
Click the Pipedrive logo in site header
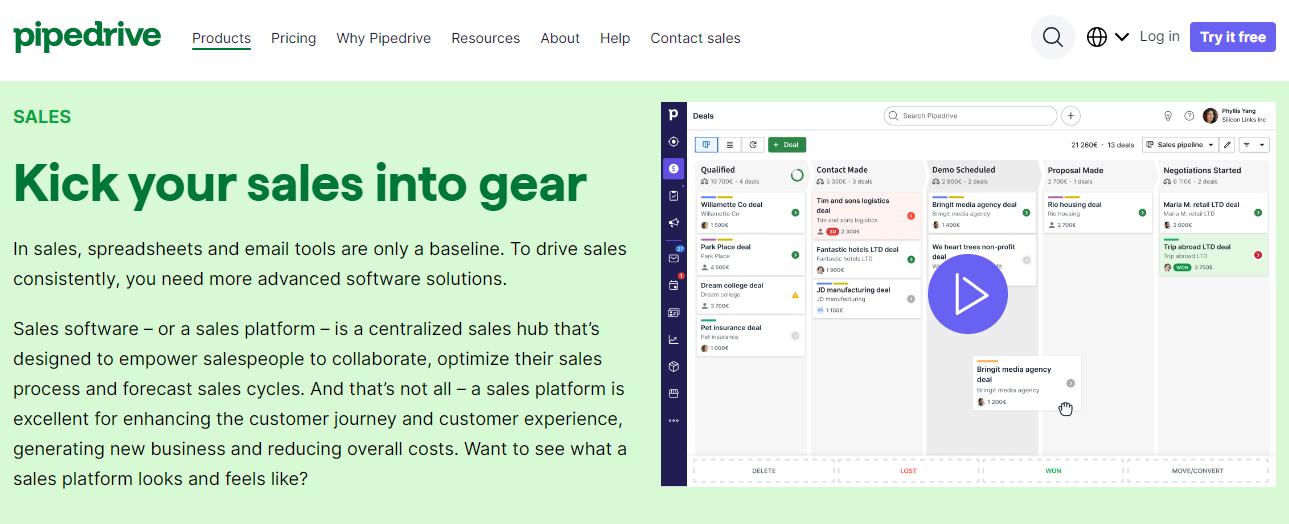(x=87, y=37)
